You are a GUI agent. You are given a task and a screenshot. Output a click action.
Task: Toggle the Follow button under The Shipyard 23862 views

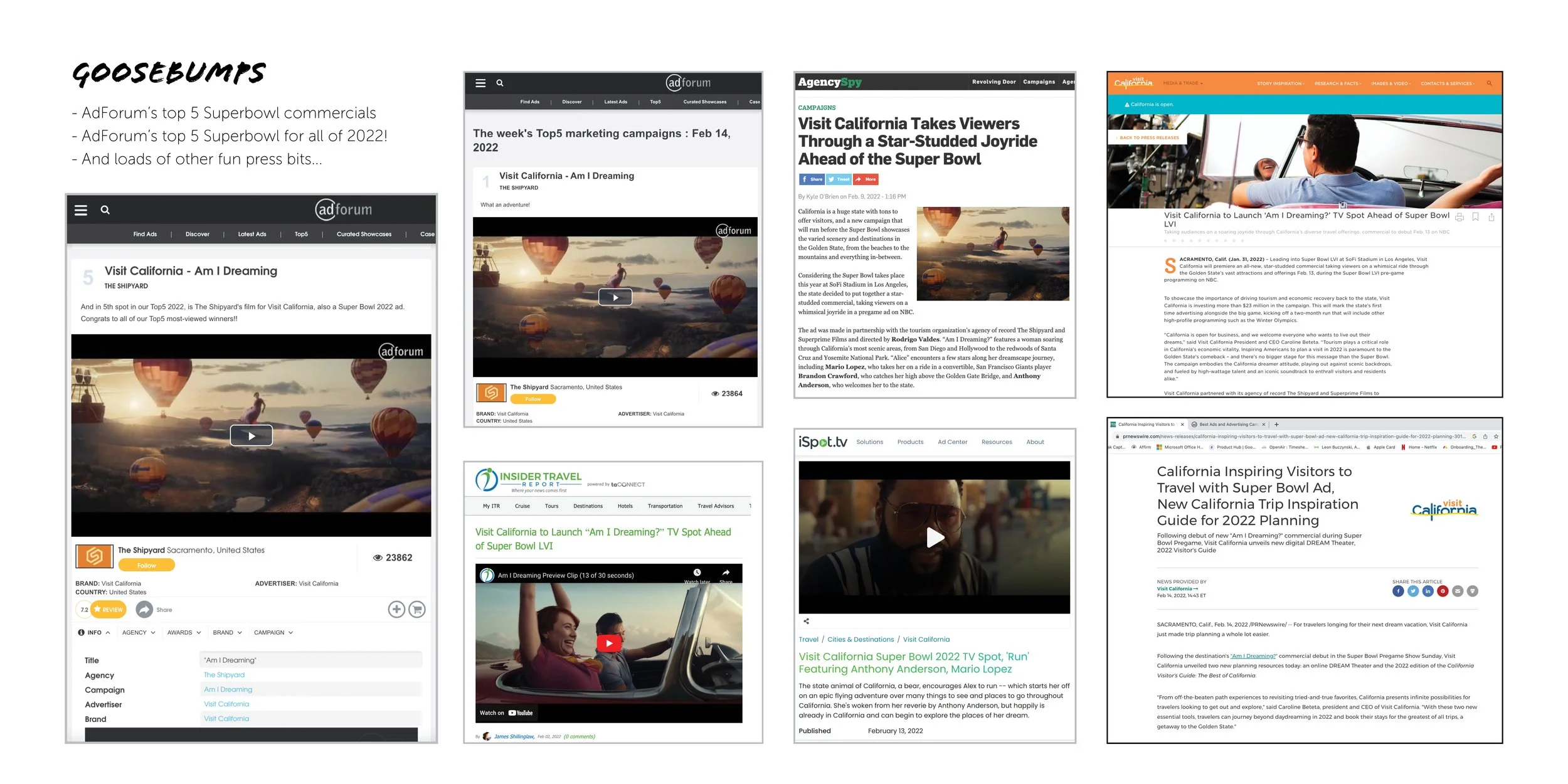point(147,565)
